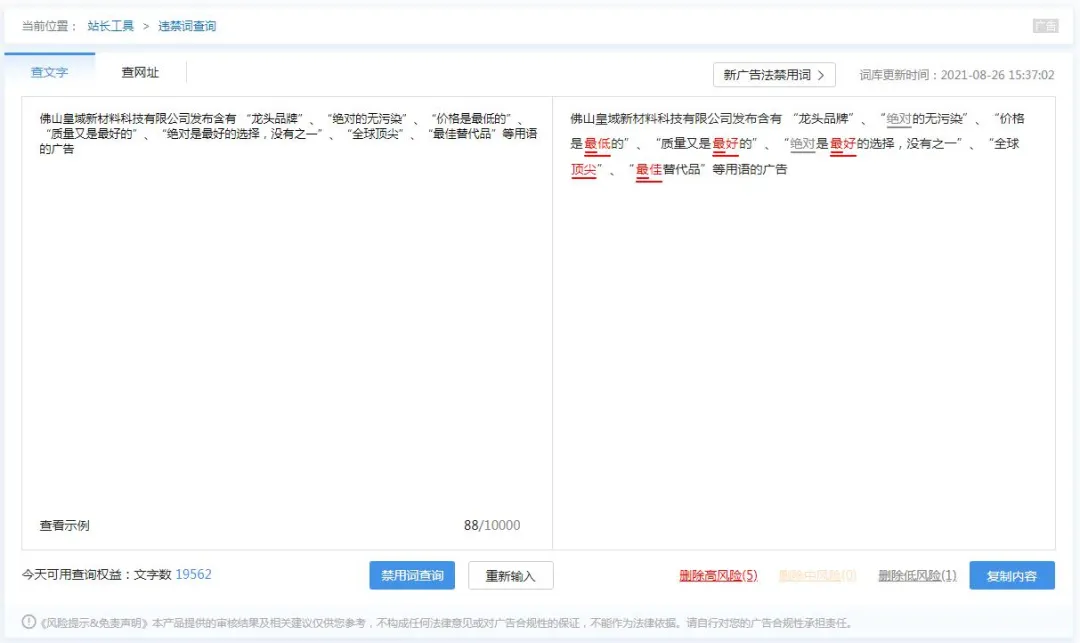This screenshot has width=1080, height=643.
Task: Click the 广告 badge in top right corner
Action: pyautogui.click(x=1046, y=25)
